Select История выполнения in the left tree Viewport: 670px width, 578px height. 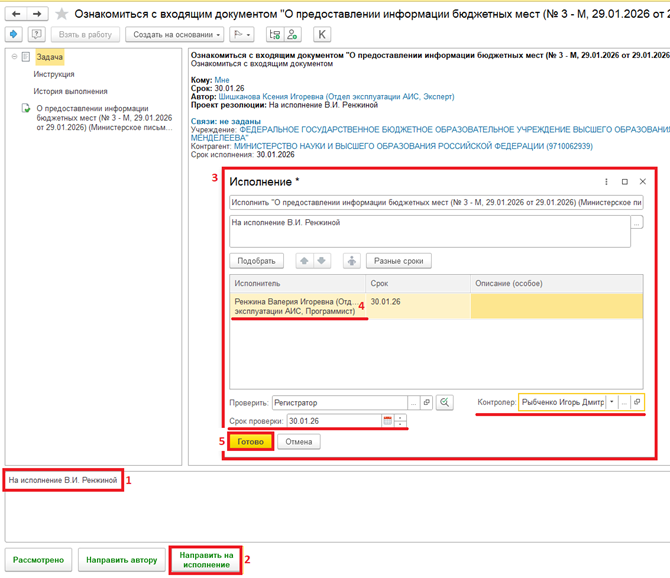tap(69, 91)
